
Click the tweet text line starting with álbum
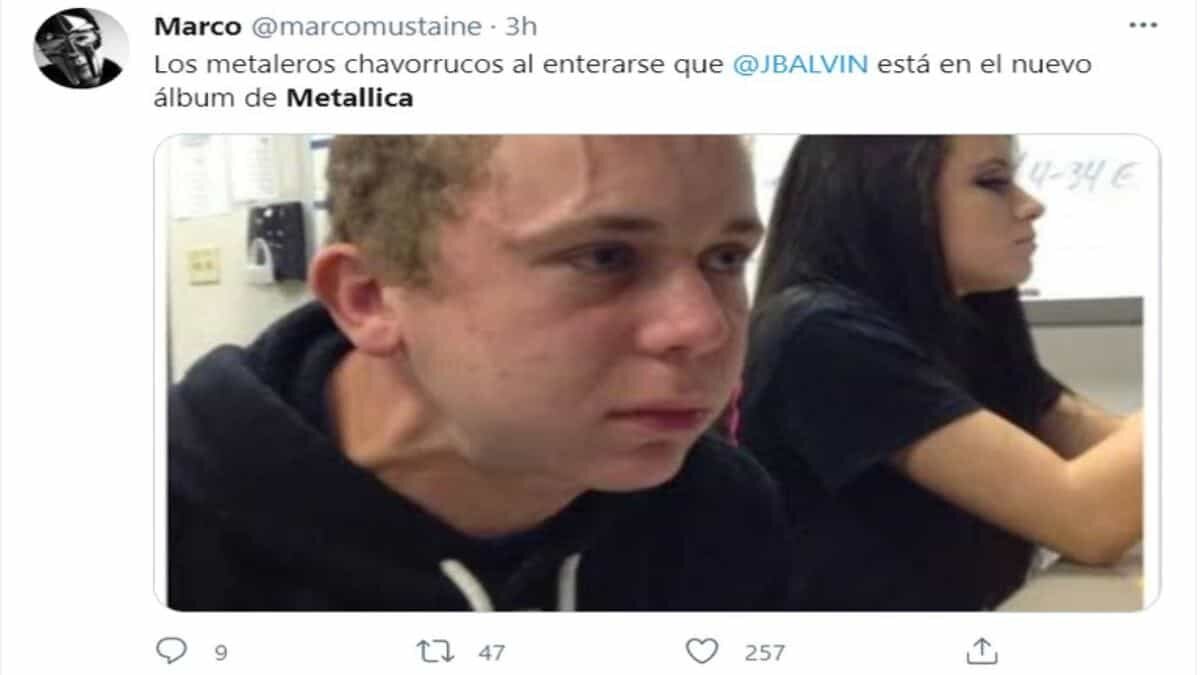click(x=283, y=99)
